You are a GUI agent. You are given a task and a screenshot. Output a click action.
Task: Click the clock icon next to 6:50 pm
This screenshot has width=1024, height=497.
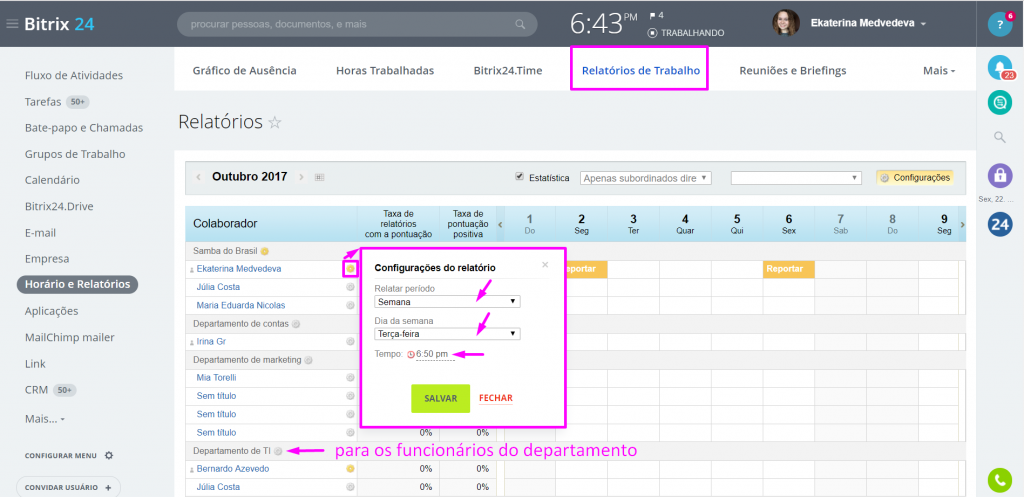[x=411, y=355]
